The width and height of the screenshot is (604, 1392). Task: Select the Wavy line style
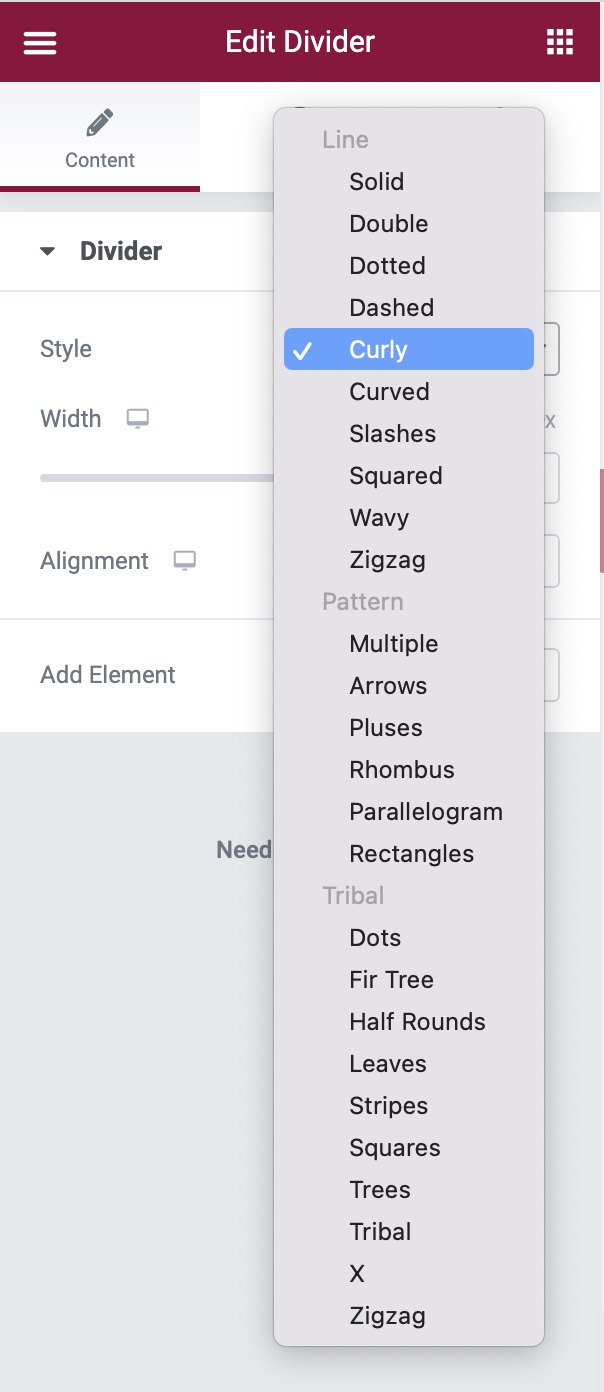(x=378, y=518)
